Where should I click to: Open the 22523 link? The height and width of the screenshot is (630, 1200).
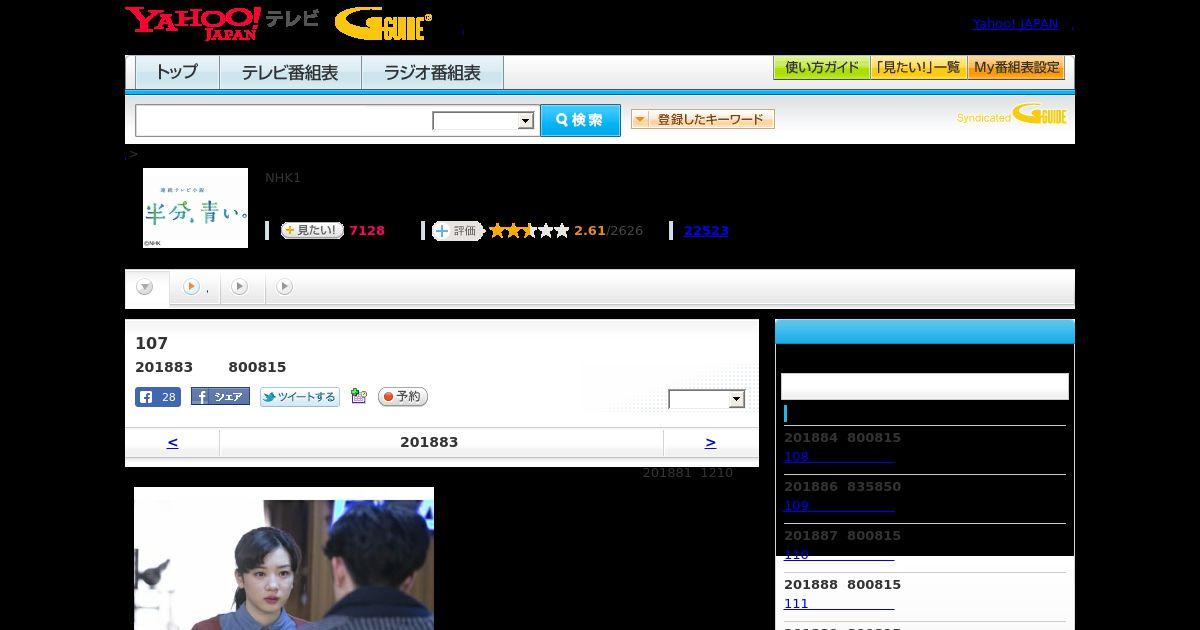click(706, 231)
